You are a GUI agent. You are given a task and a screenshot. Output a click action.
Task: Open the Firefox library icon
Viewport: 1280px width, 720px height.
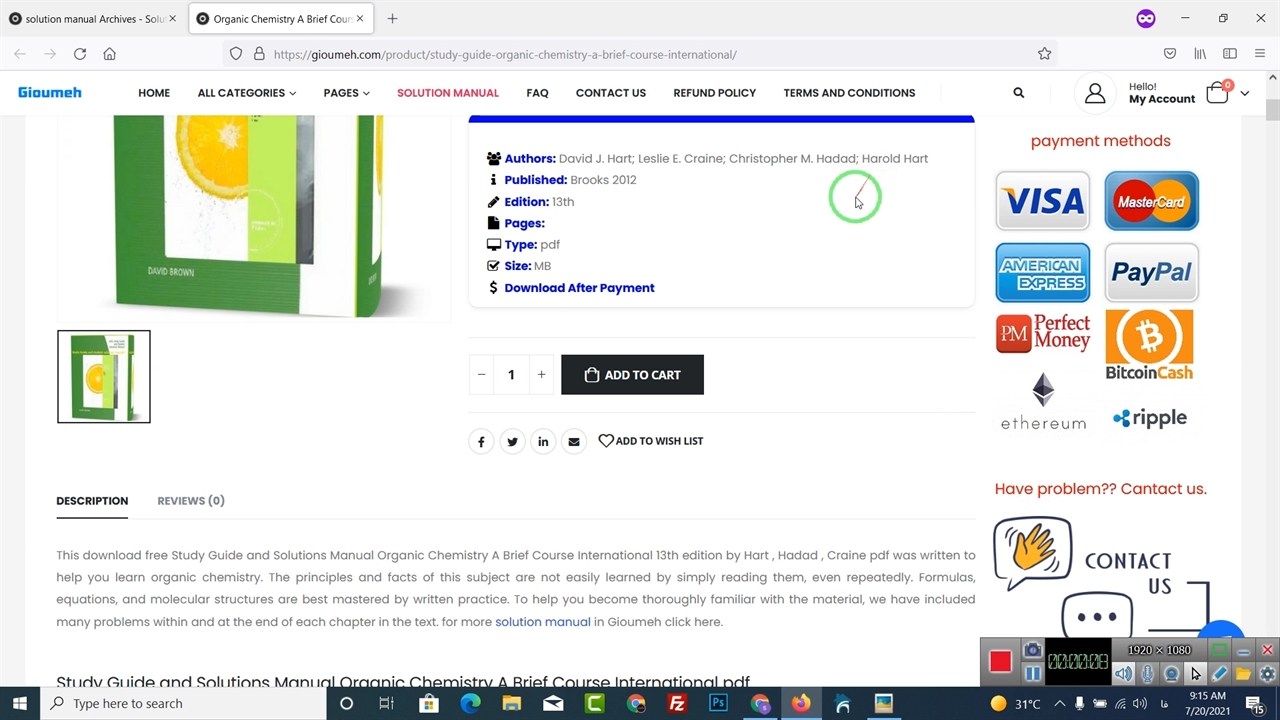[x=1200, y=54]
